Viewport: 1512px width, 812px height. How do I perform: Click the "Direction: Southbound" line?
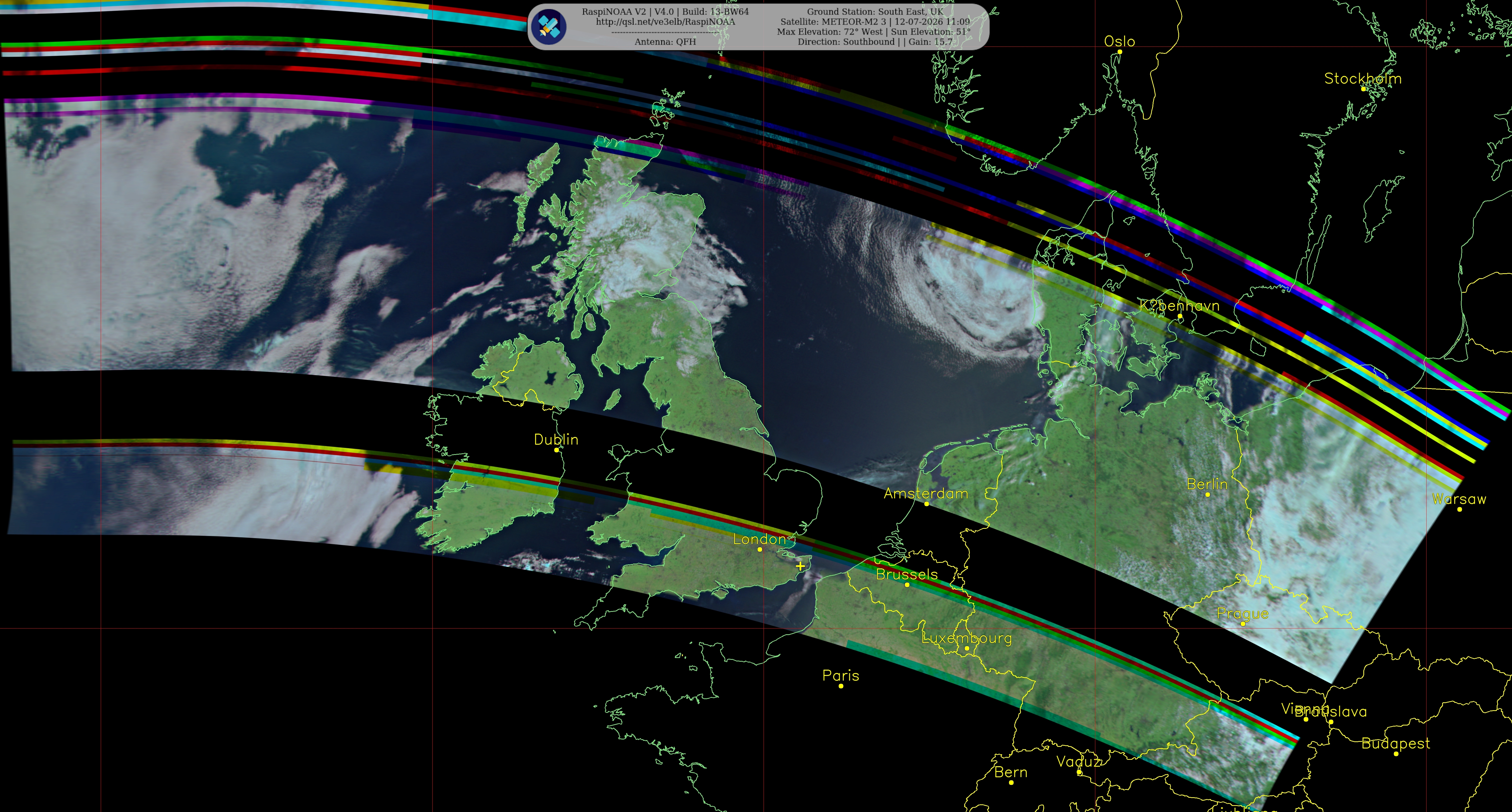[x=875, y=42]
